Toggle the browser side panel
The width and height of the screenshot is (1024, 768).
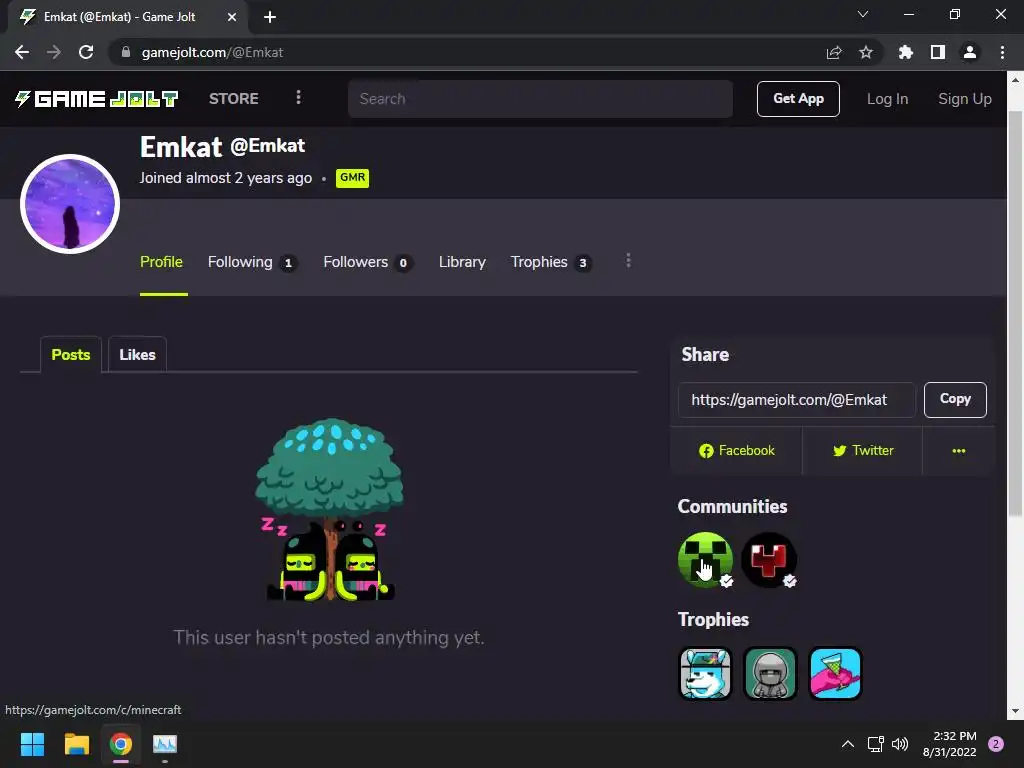coord(938,52)
